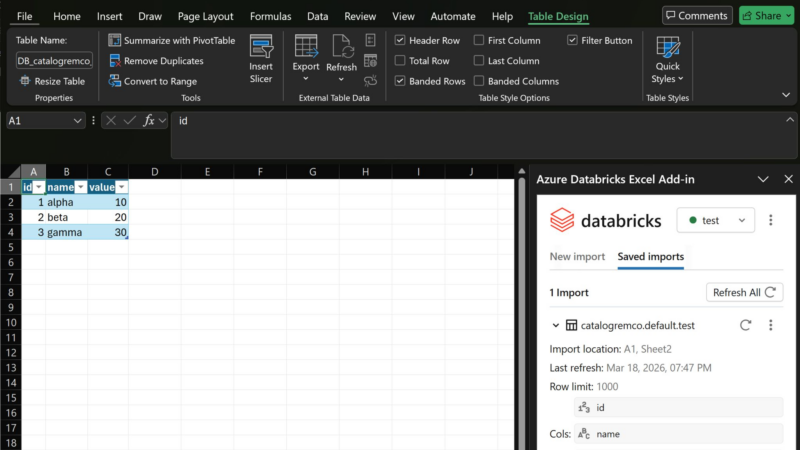Open the Comments button
800x450 pixels.
coord(697,15)
